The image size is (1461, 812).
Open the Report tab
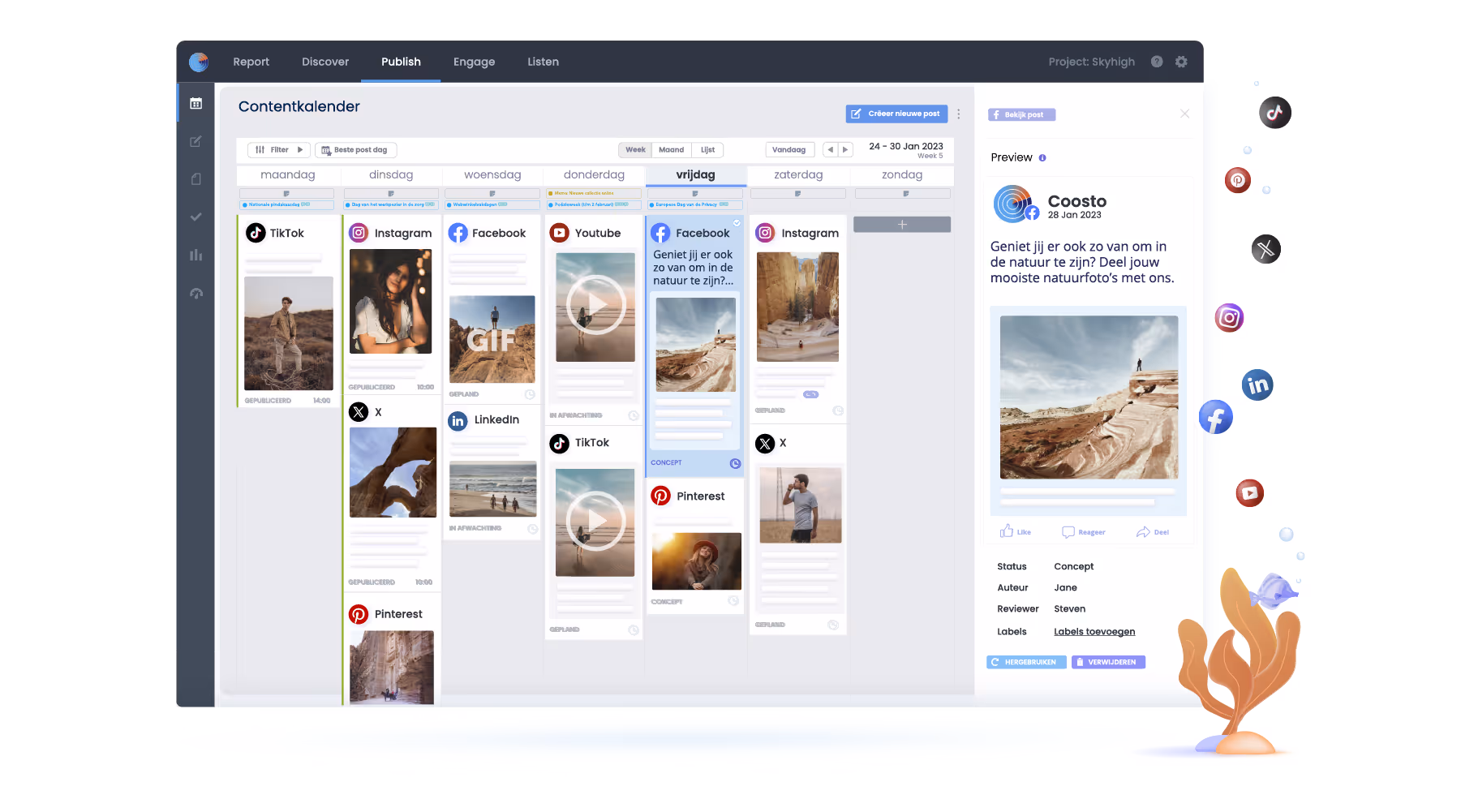(251, 62)
